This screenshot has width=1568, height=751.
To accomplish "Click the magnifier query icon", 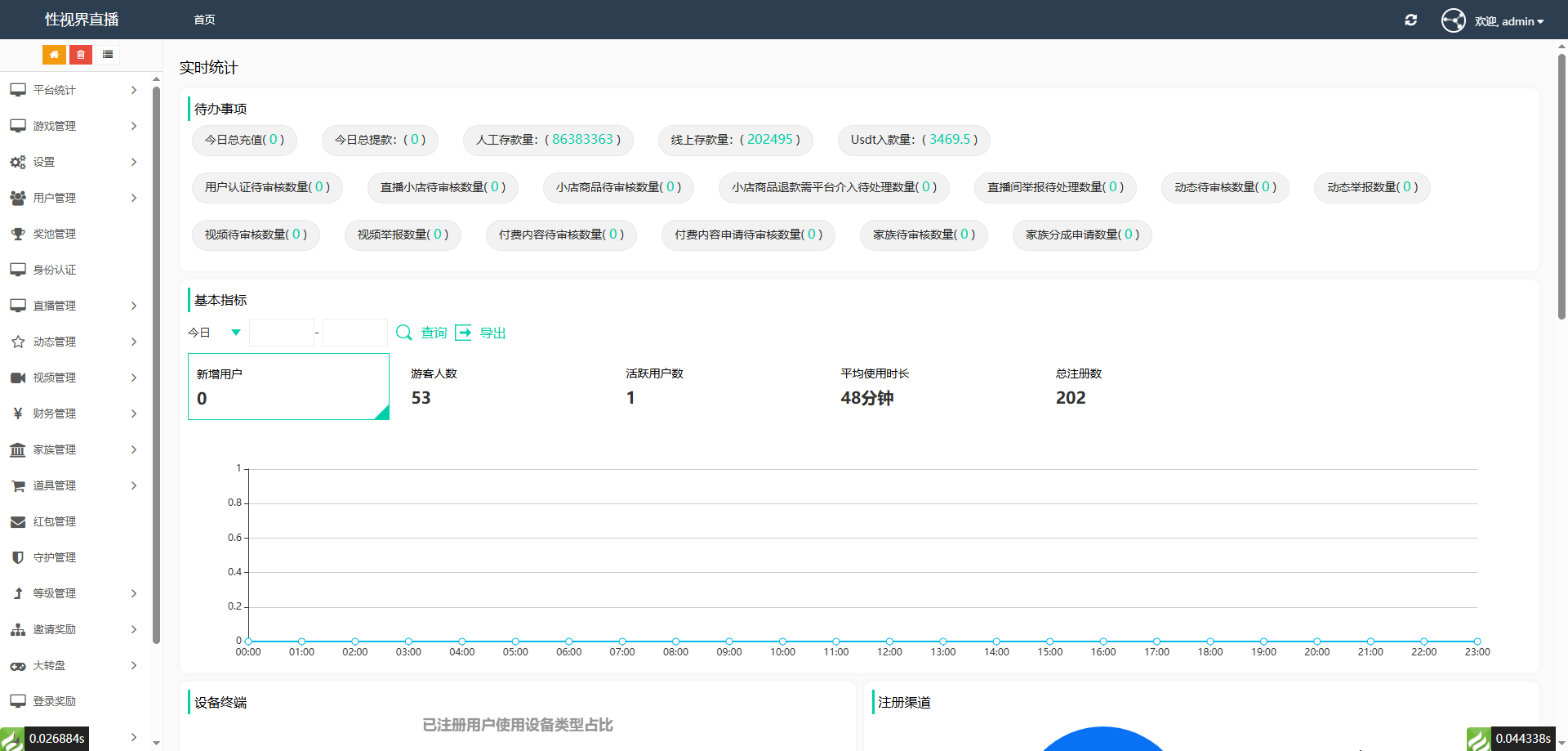I will (403, 333).
